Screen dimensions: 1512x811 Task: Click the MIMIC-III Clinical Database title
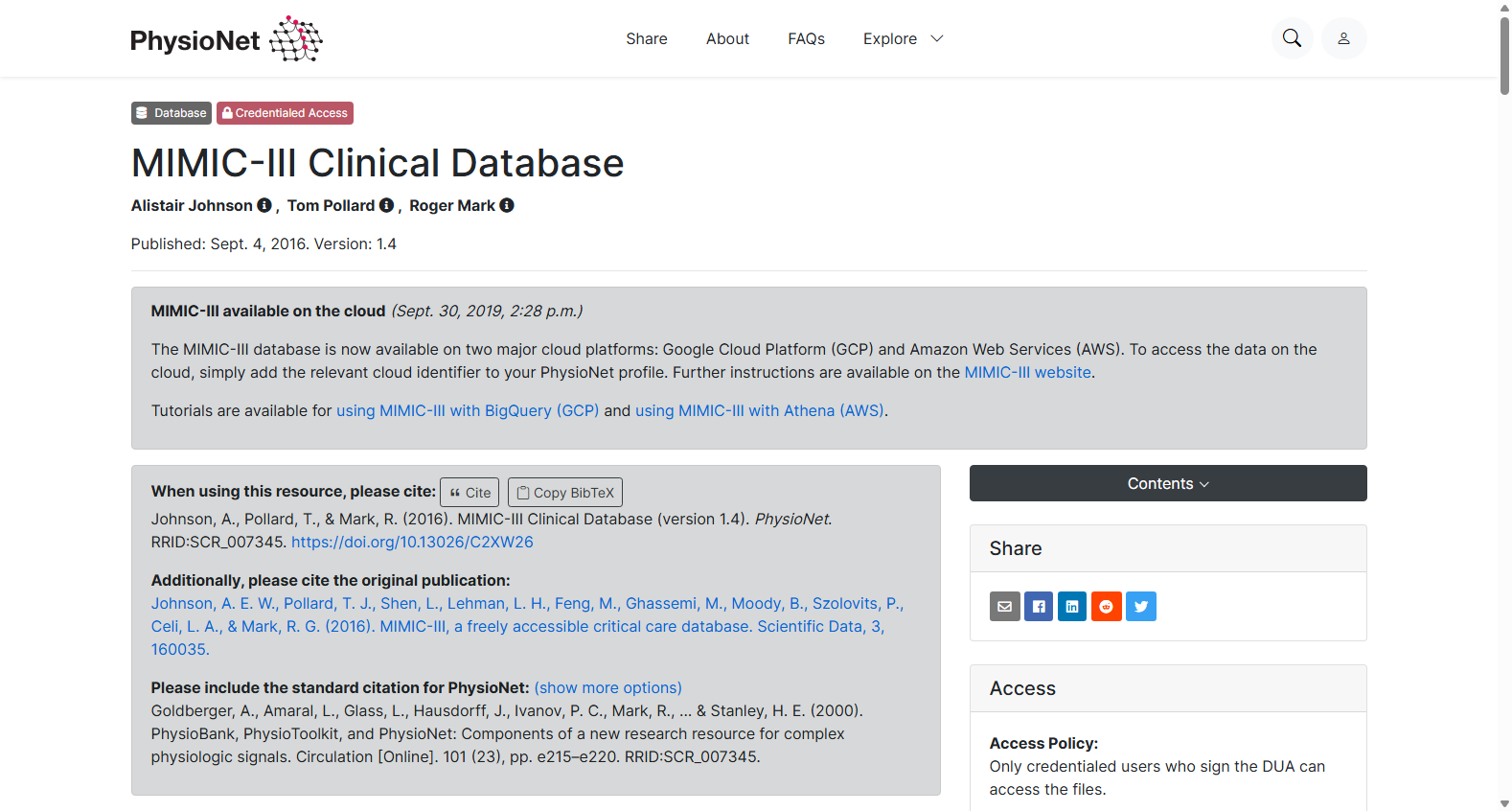[378, 163]
